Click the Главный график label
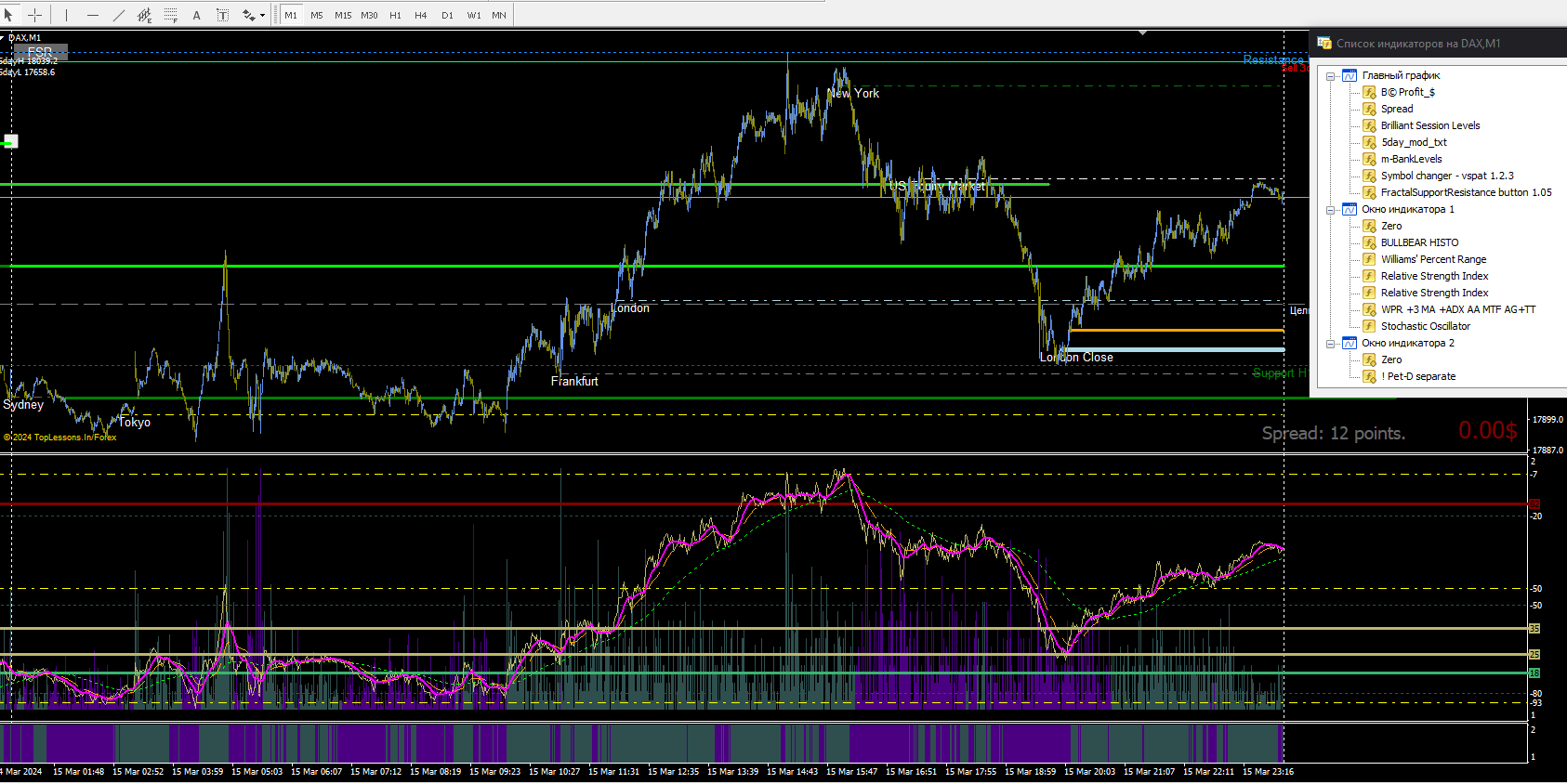This screenshot has height=784, width=1567. pos(1402,75)
